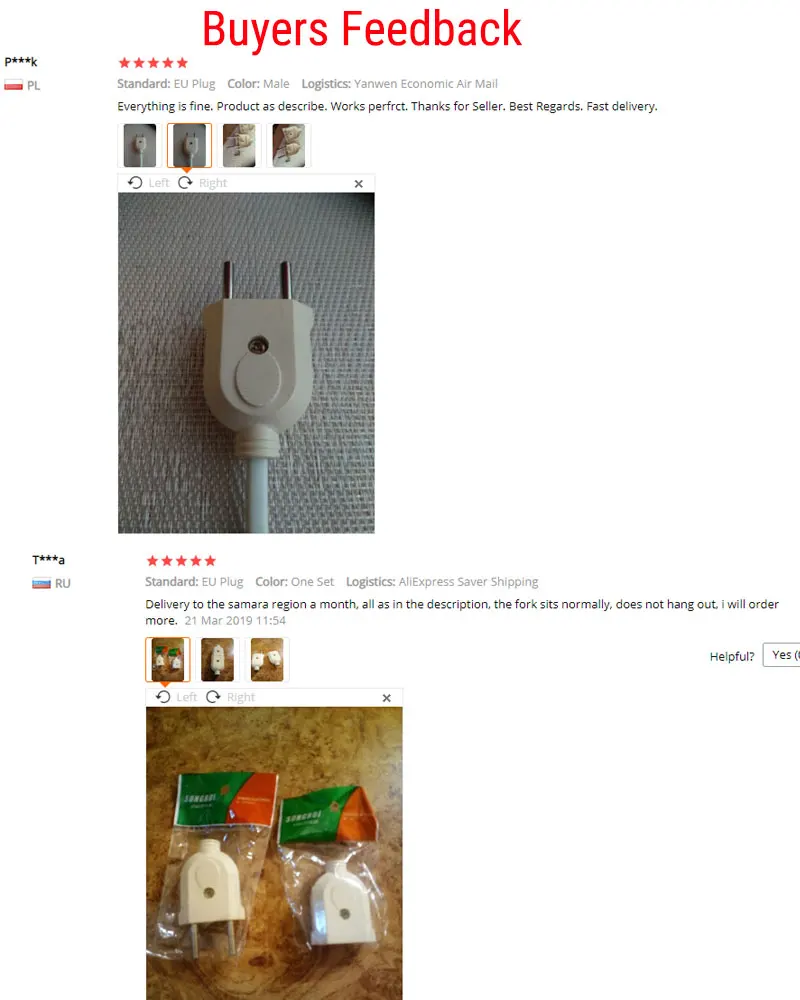Click the Russia flag icon
800x1000 pixels.
41,584
